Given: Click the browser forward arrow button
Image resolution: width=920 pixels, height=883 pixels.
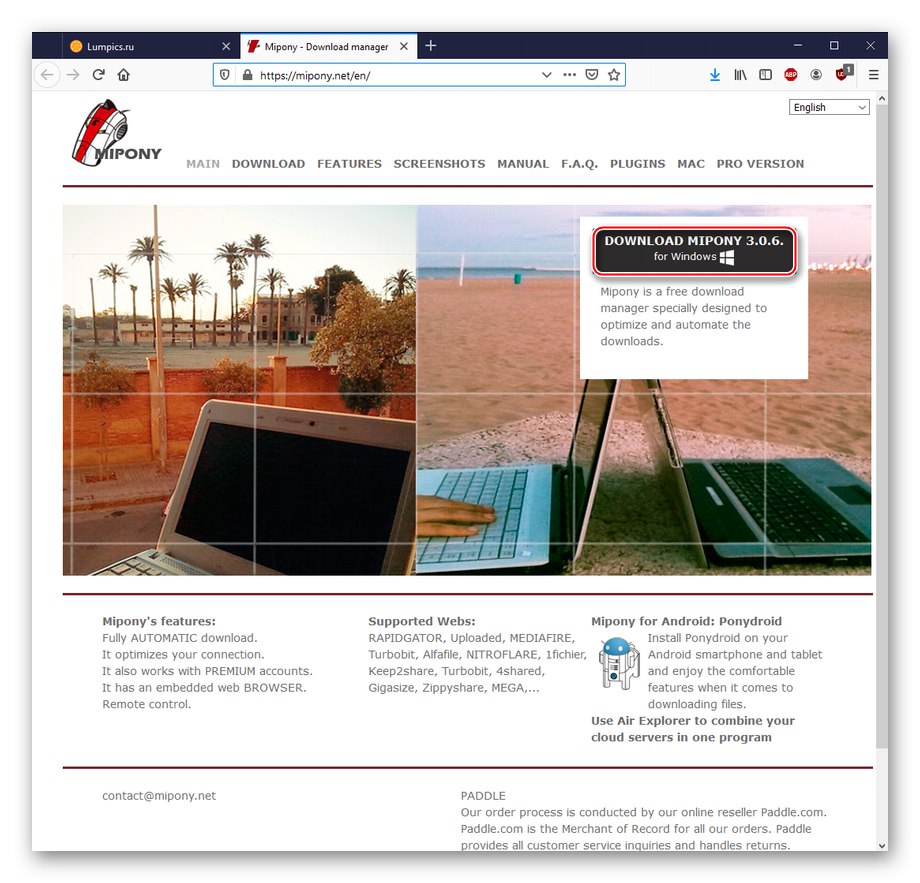Looking at the screenshot, I should (73, 75).
